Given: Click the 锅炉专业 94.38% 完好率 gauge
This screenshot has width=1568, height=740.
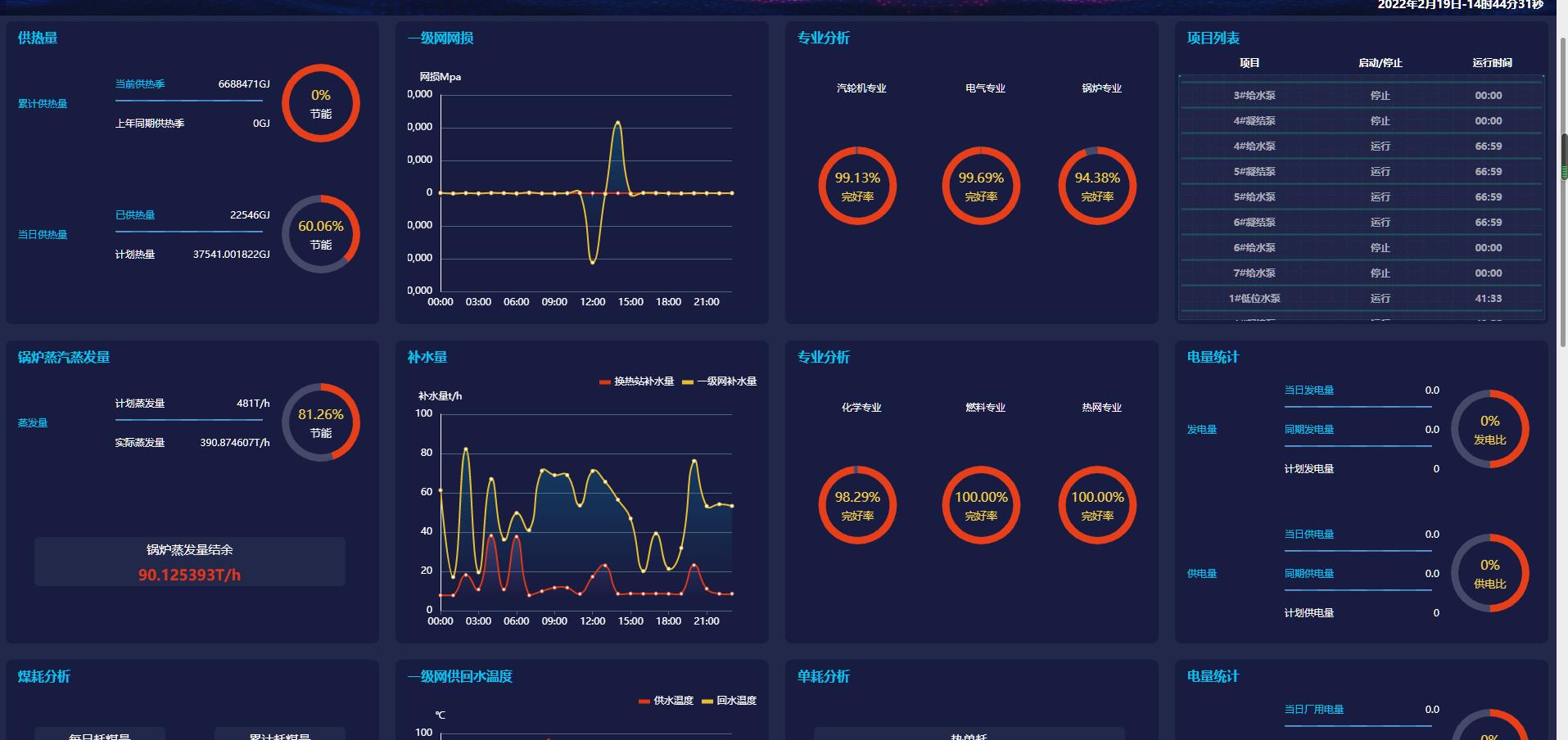Looking at the screenshot, I should point(1097,186).
